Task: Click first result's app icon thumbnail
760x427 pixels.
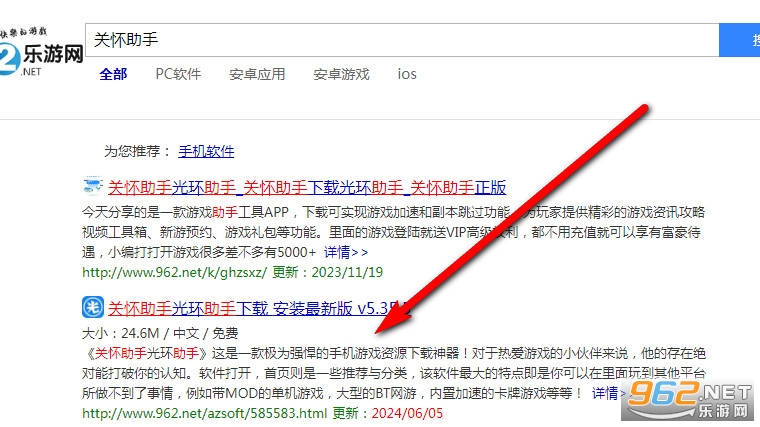Action: [92, 186]
